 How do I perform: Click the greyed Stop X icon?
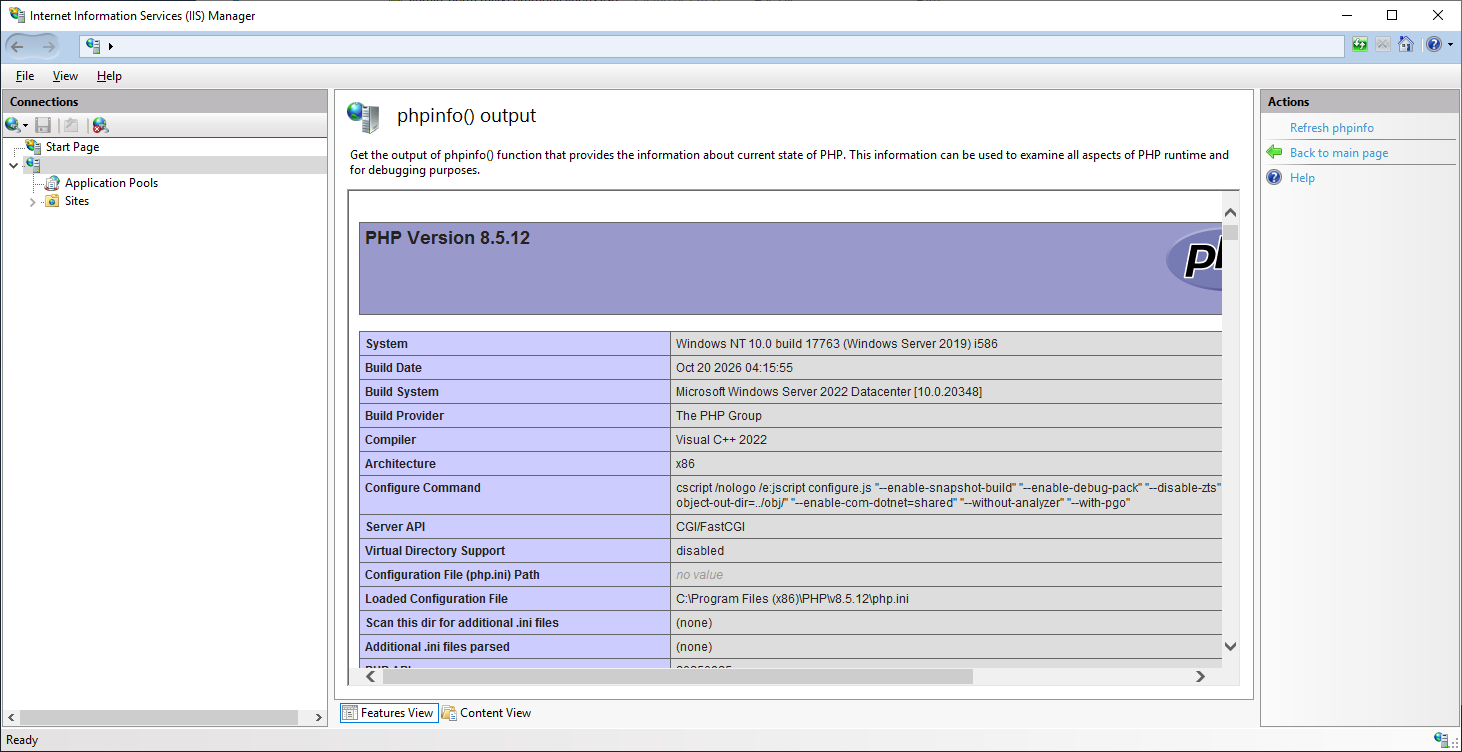pyautogui.click(x=1383, y=45)
